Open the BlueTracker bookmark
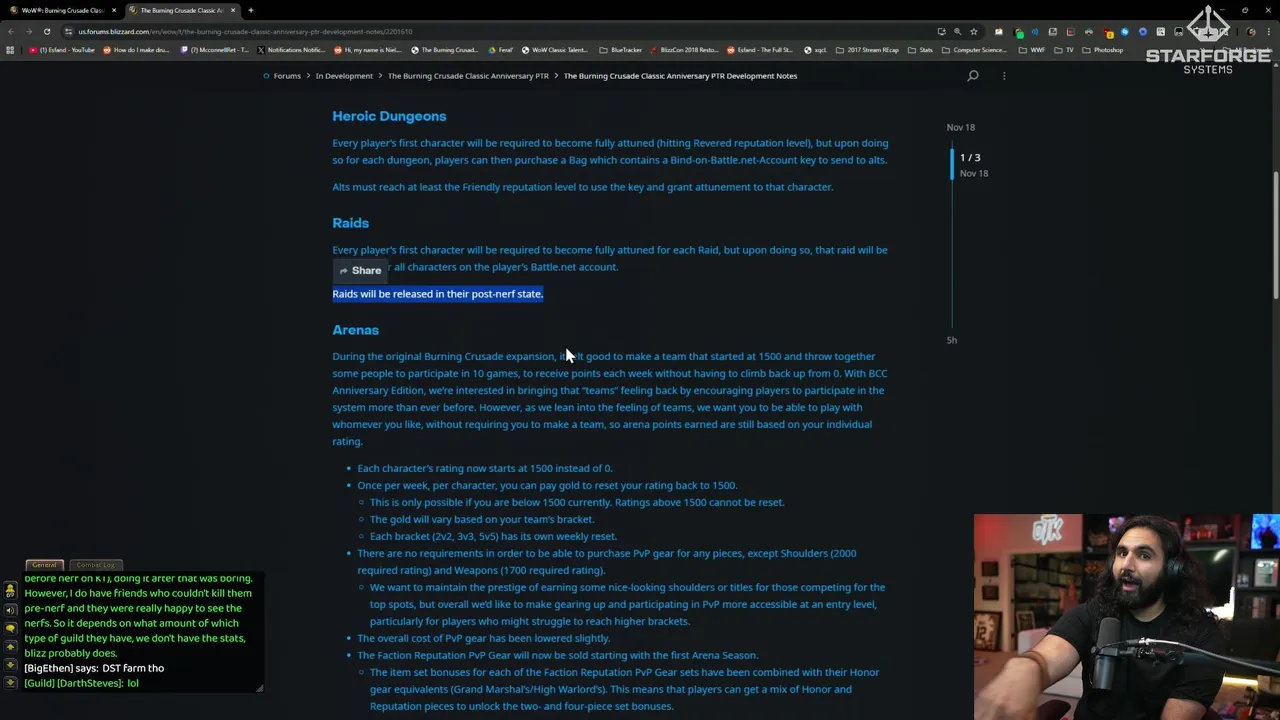Viewport: 1280px width, 720px height. tap(621, 50)
